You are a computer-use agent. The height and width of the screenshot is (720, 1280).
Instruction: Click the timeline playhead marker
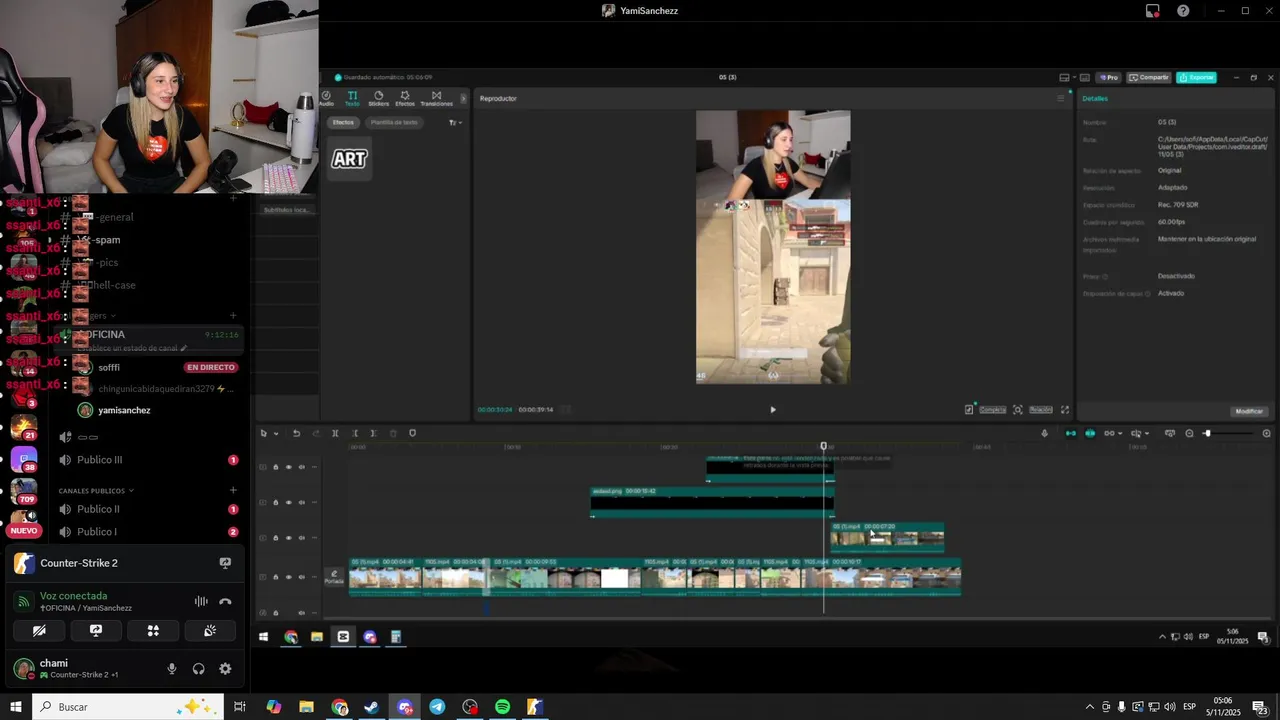click(x=824, y=446)
